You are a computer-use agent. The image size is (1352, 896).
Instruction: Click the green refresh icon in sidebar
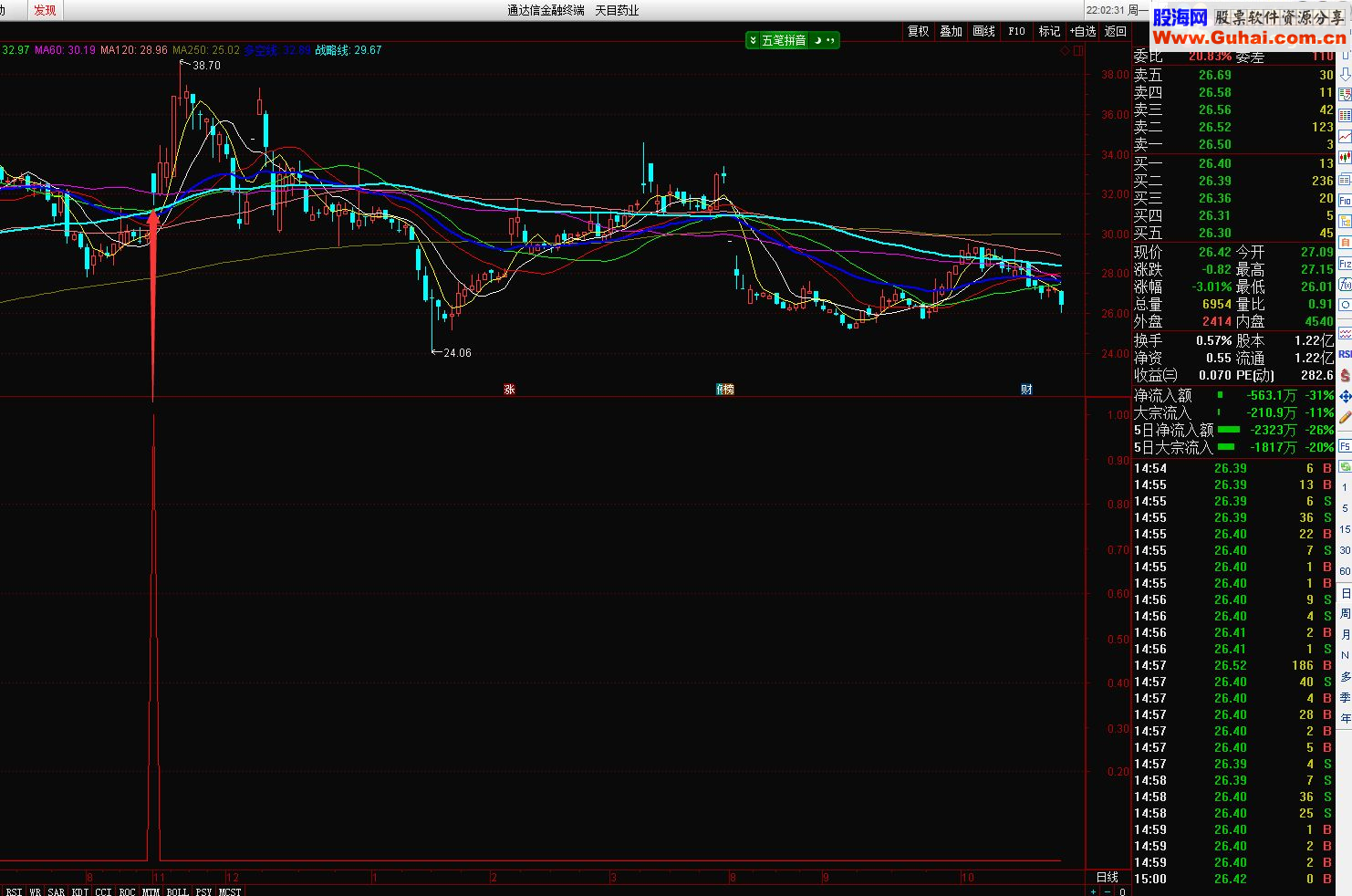tap(1345, 467)
